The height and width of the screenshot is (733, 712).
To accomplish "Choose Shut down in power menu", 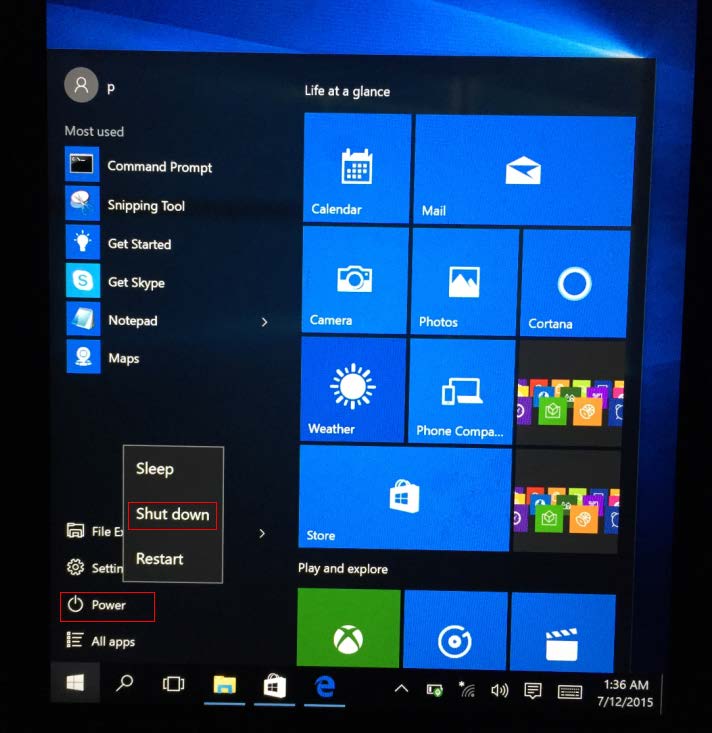I will tap(173, 515).
